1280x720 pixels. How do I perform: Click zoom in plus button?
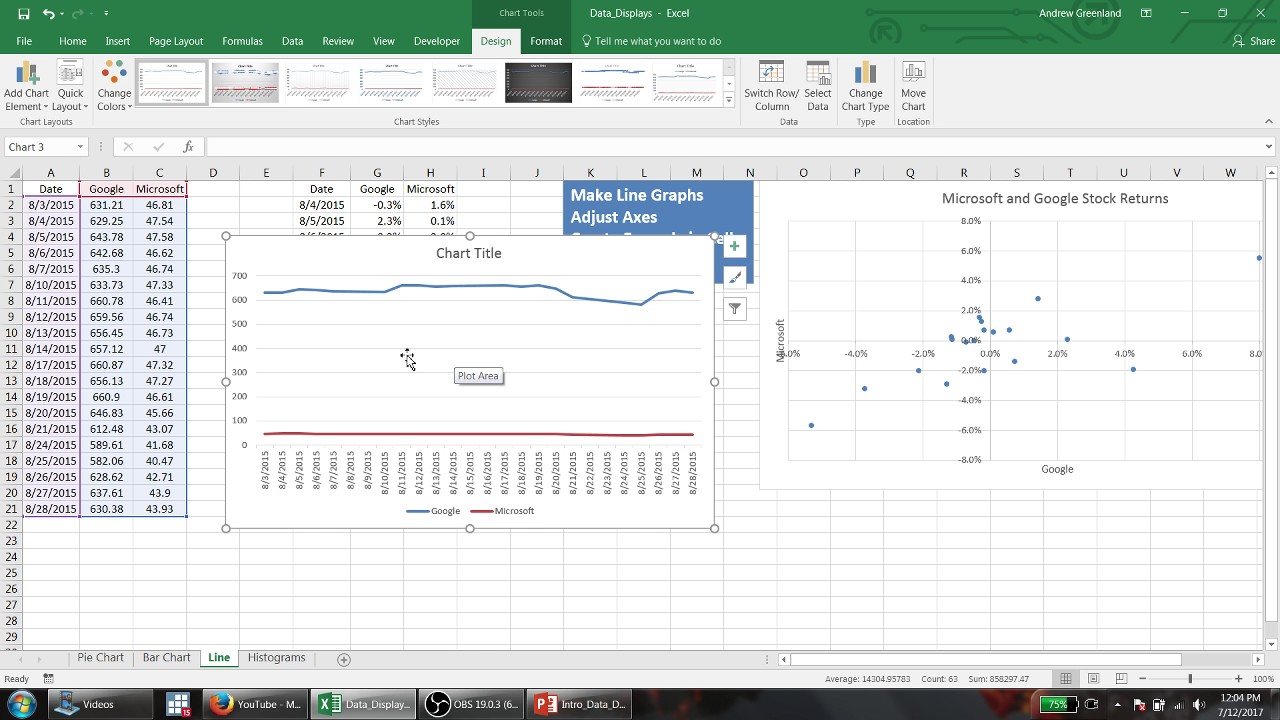(x=1239, y=679)
